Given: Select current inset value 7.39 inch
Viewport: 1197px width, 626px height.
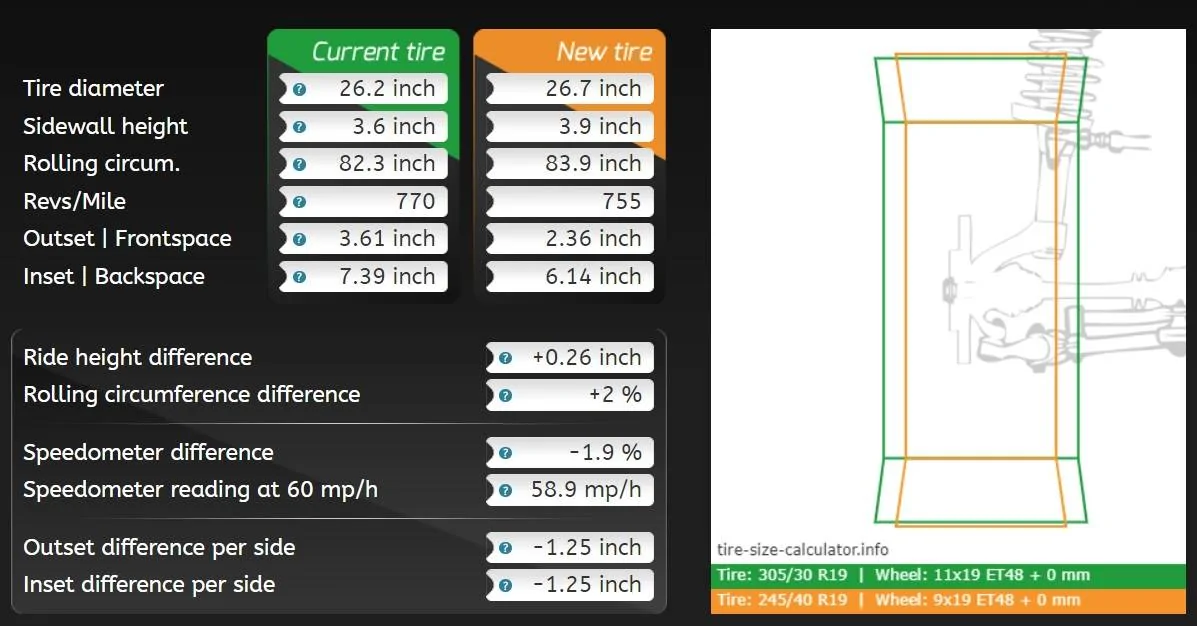Looking at the screenshot, I should tap(363, 276).
